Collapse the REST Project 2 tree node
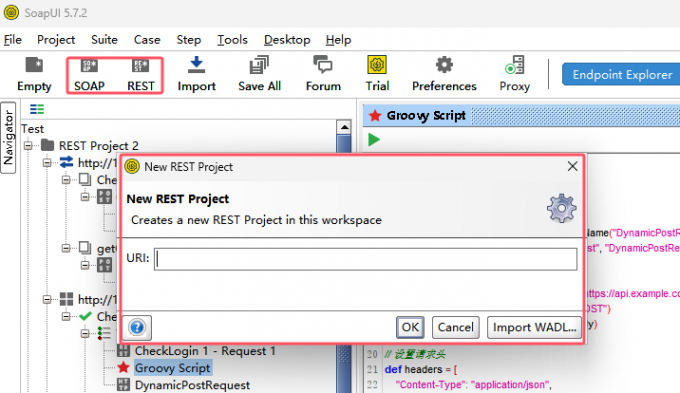 point(29,145)
